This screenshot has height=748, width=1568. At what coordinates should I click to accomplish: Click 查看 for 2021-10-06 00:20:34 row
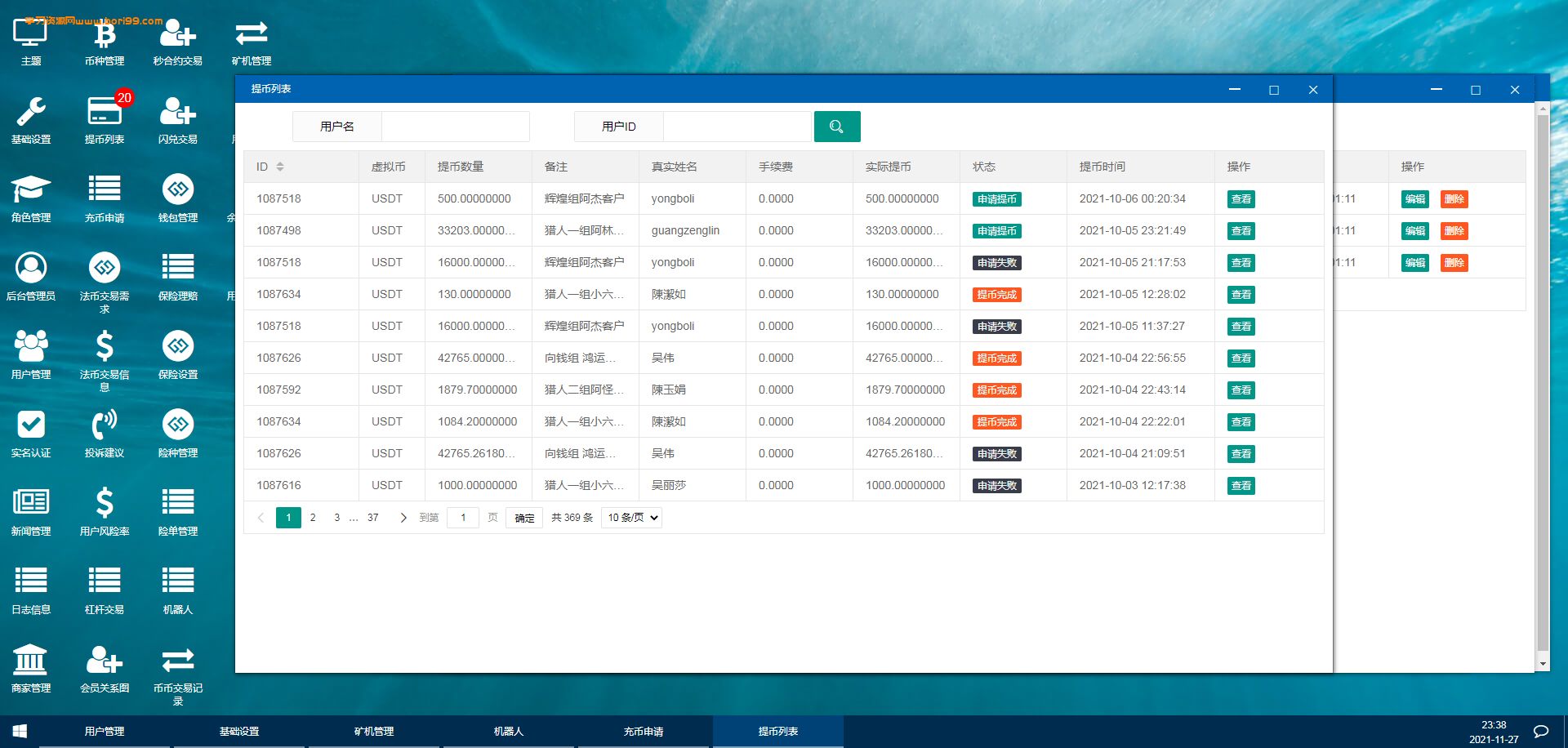coord(1241,199)
